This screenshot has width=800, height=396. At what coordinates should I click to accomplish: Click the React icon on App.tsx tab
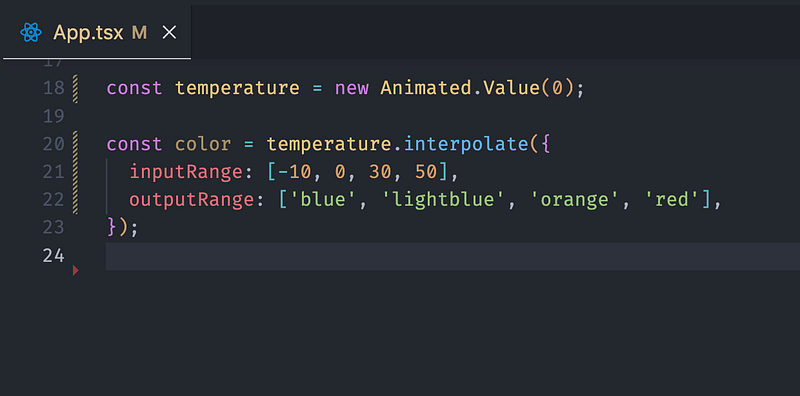31,33
